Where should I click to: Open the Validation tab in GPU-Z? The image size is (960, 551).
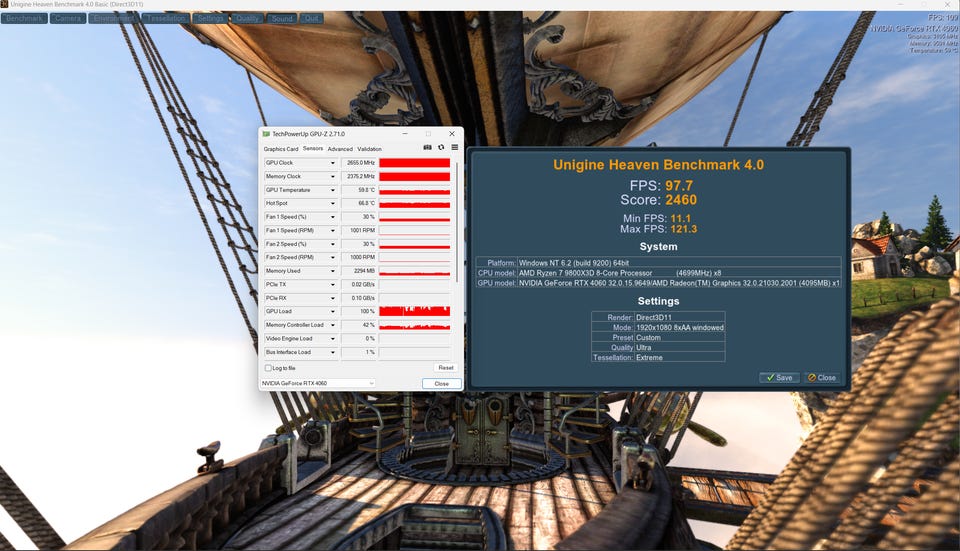(x=369, y=149)
